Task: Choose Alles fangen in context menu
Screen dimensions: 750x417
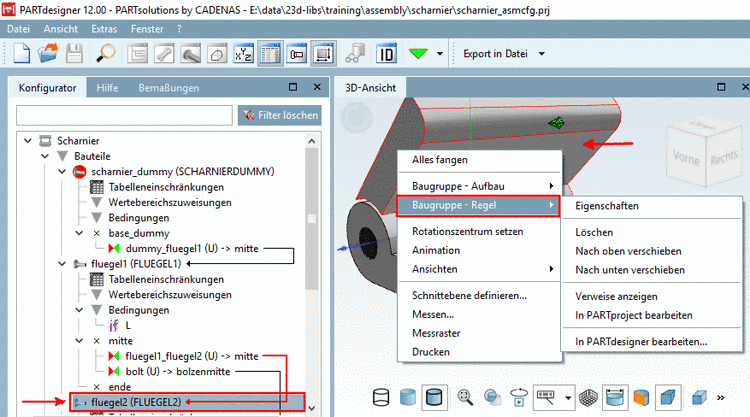Action: click(x=440, y=160)
